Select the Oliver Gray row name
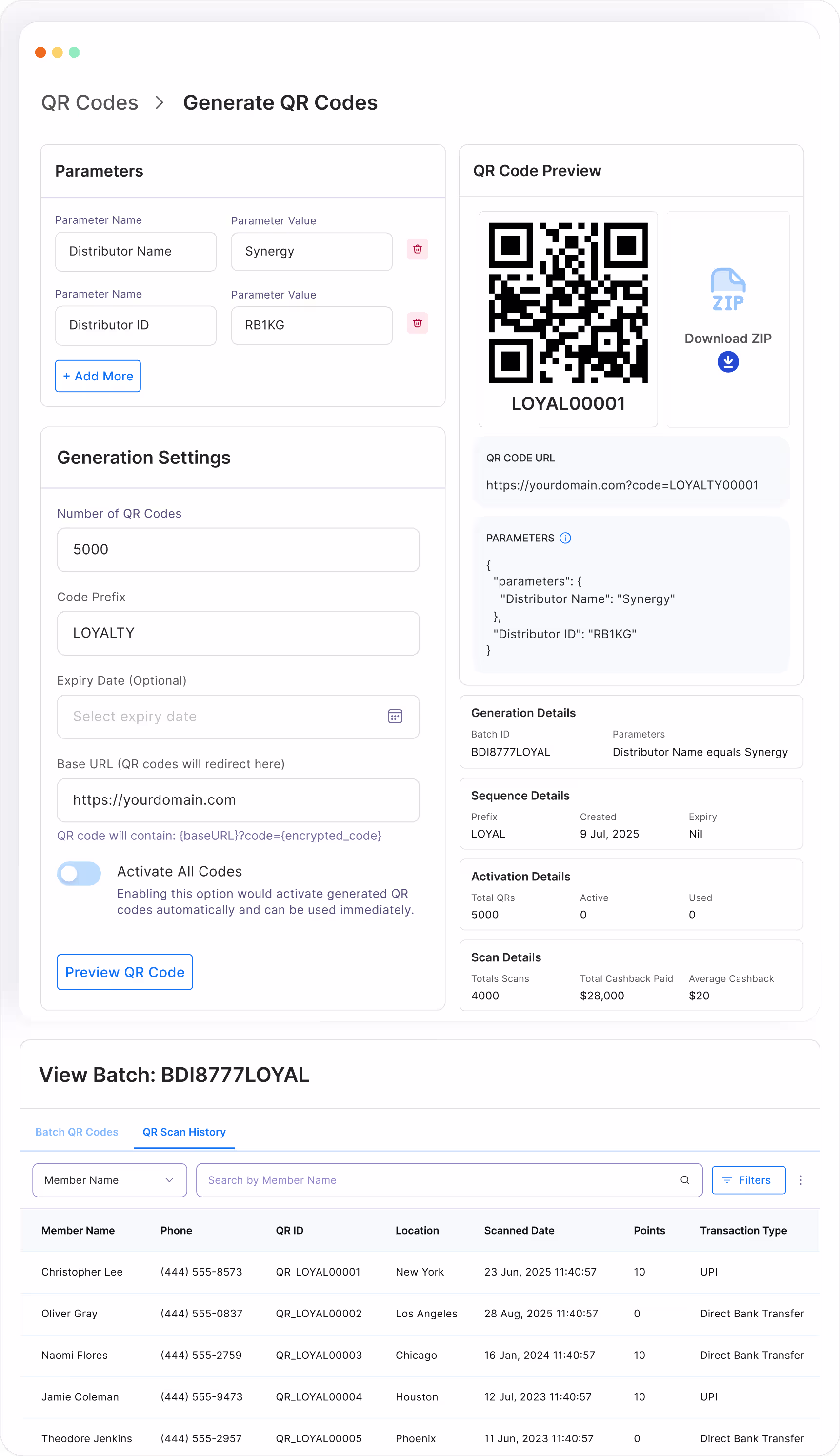This screenshot has width=840, height=1456. pos(69,1313)
